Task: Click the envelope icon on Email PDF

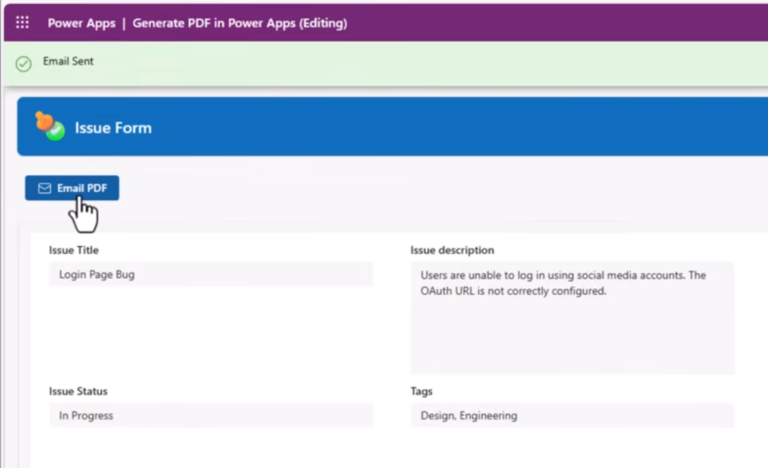Action: [44, 188]
